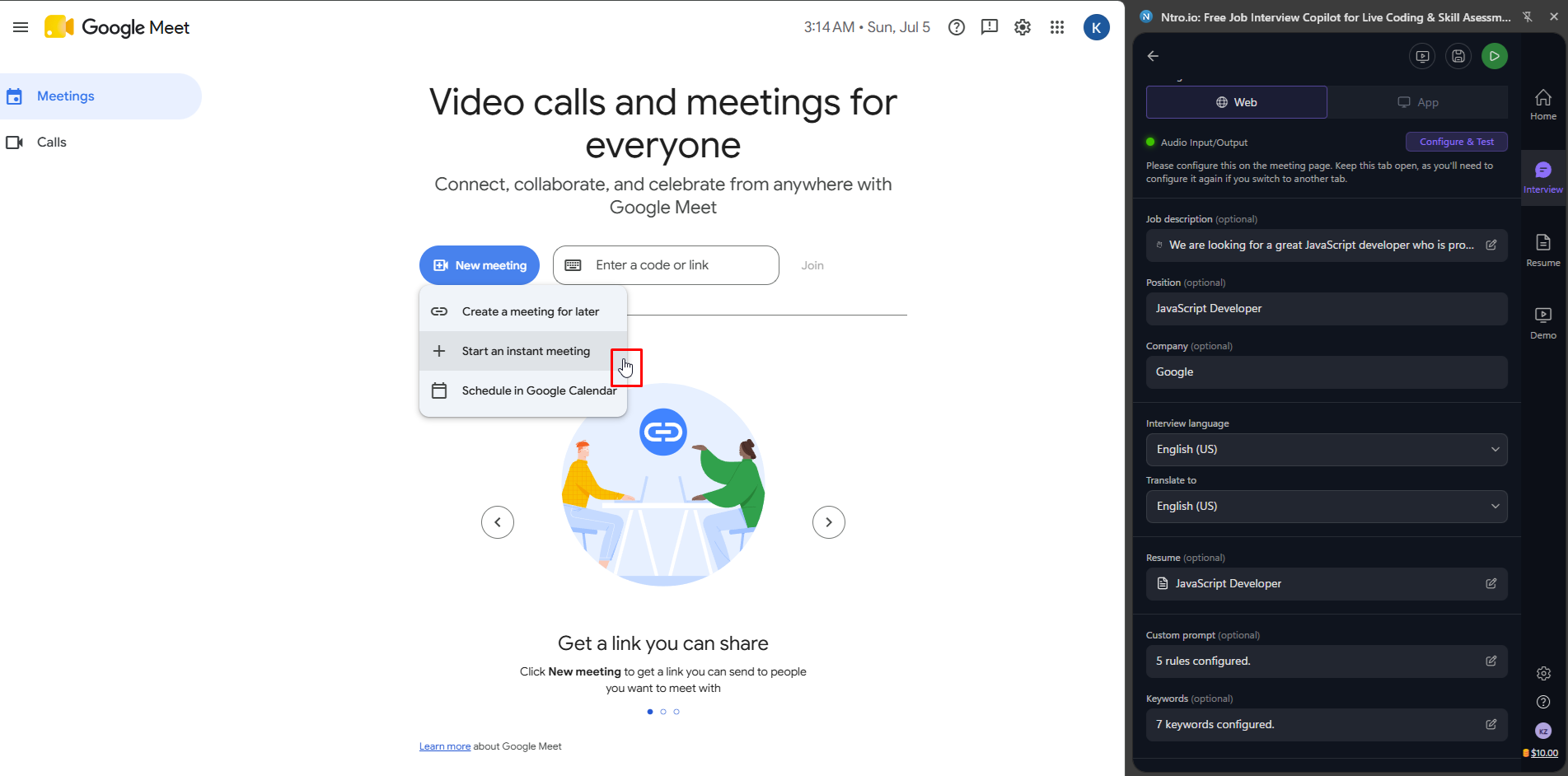This screenshot has width=1568, height=776.
Task: Click the New meeting button
Action: [480, 265]
